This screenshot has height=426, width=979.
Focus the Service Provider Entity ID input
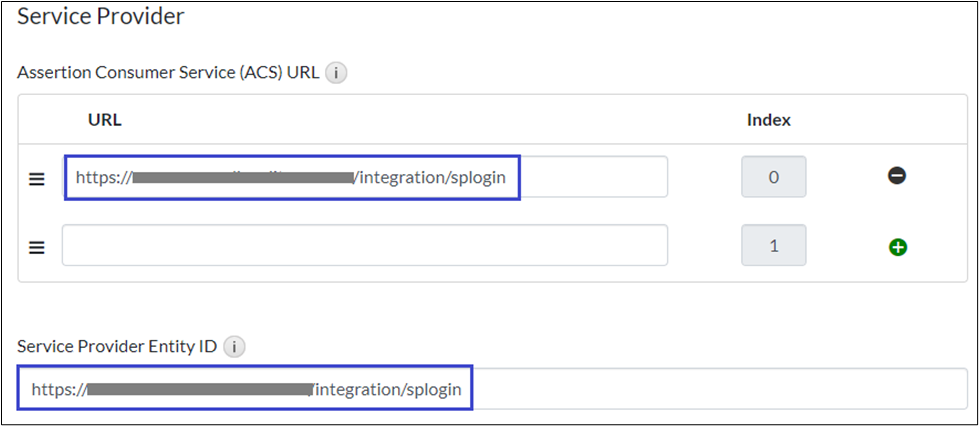pyautogui.click(x=700, y=389)
